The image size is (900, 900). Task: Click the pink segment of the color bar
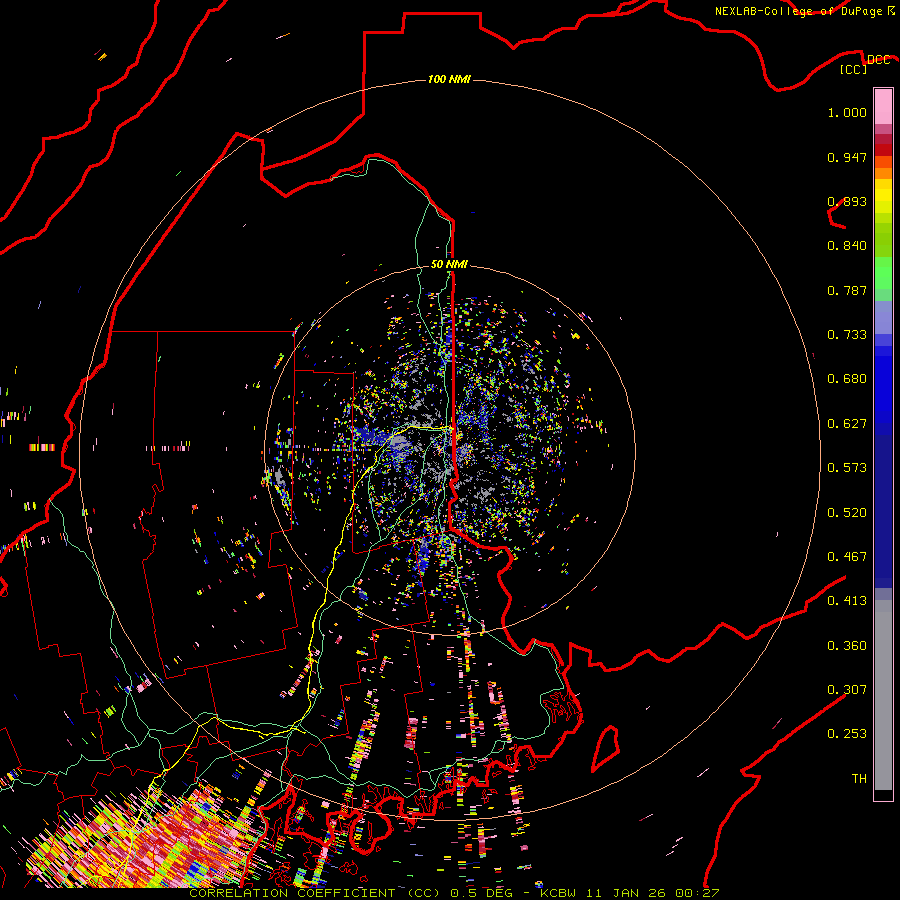(883, 106)
